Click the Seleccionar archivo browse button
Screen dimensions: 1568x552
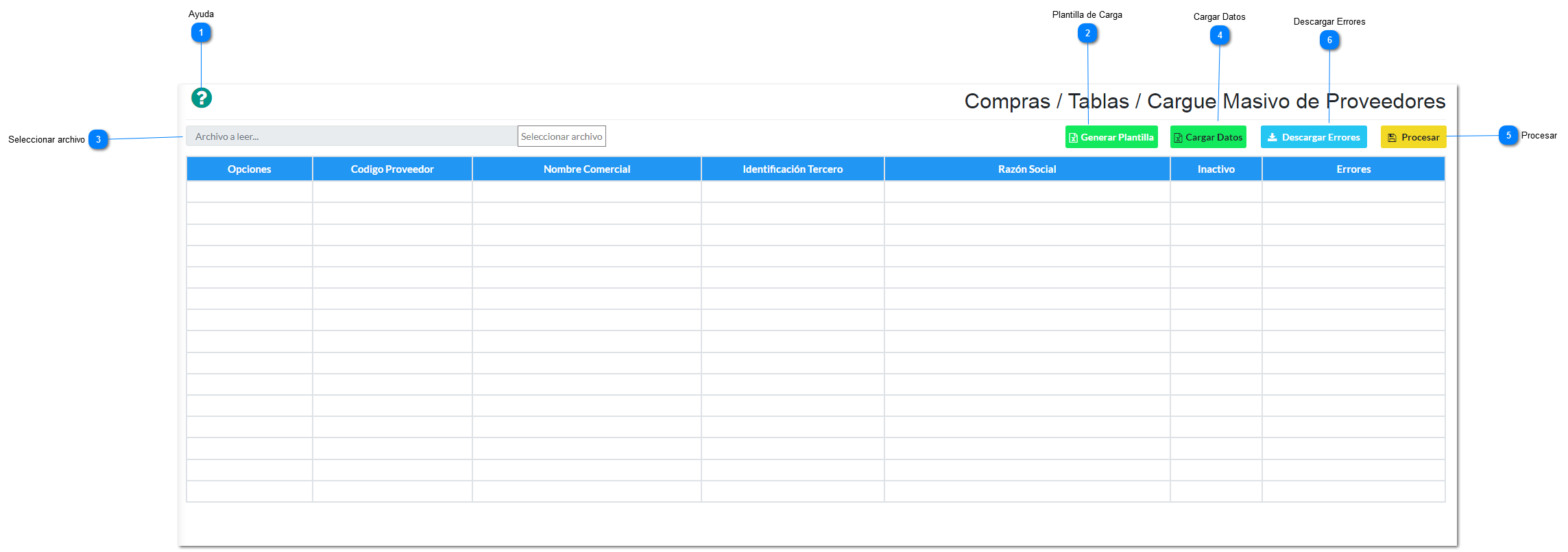tap(562, 136)
